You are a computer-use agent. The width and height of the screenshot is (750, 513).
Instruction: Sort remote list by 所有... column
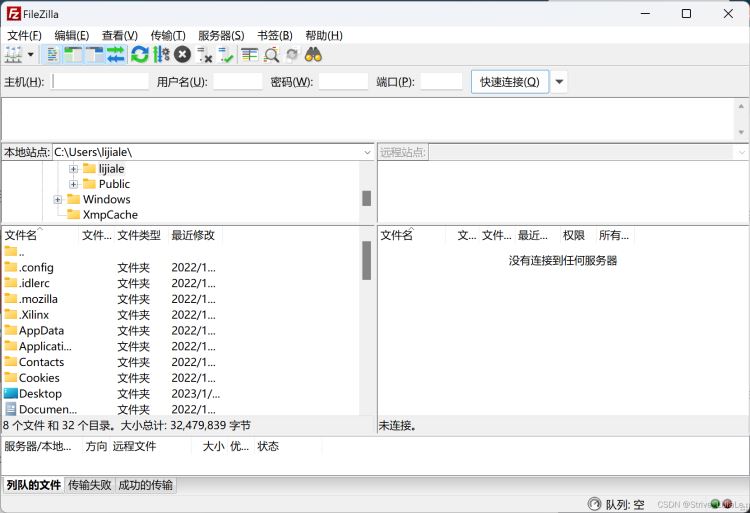pos(614,235)
